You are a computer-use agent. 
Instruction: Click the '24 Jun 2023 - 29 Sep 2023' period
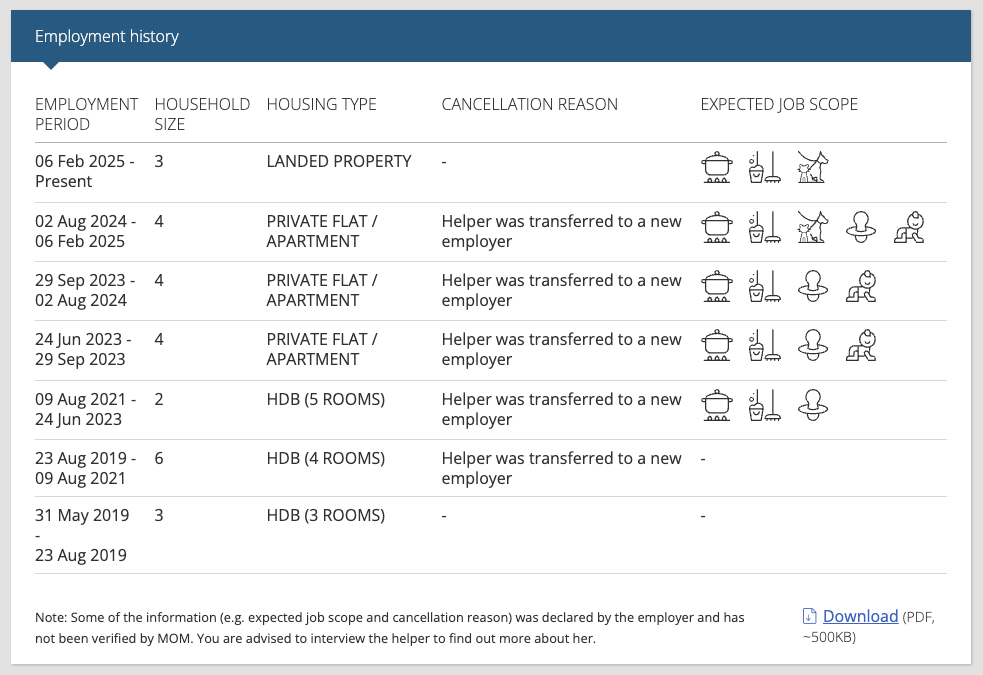click(x=83, y=349)
